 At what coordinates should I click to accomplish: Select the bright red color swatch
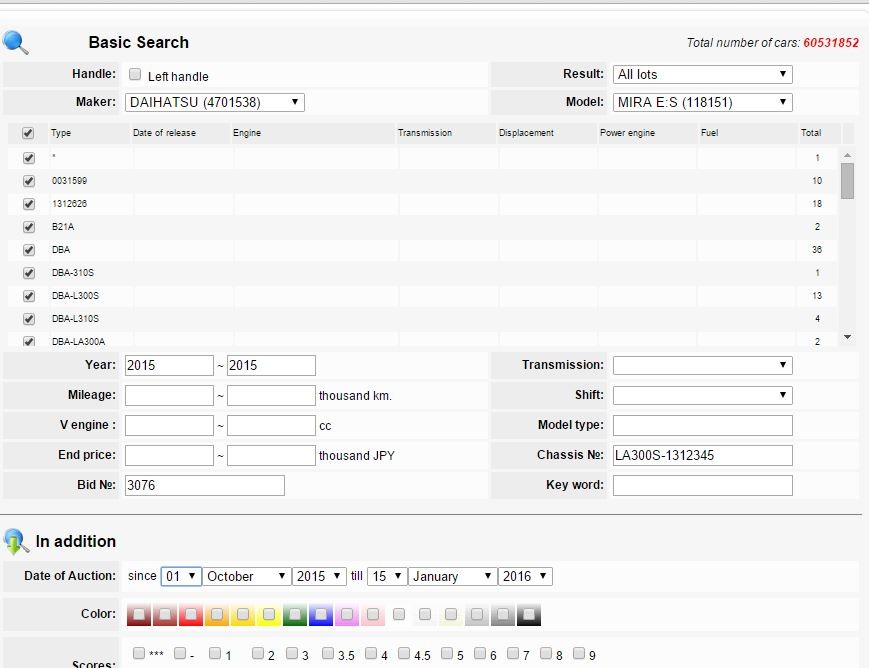click(x=191, y=615)
